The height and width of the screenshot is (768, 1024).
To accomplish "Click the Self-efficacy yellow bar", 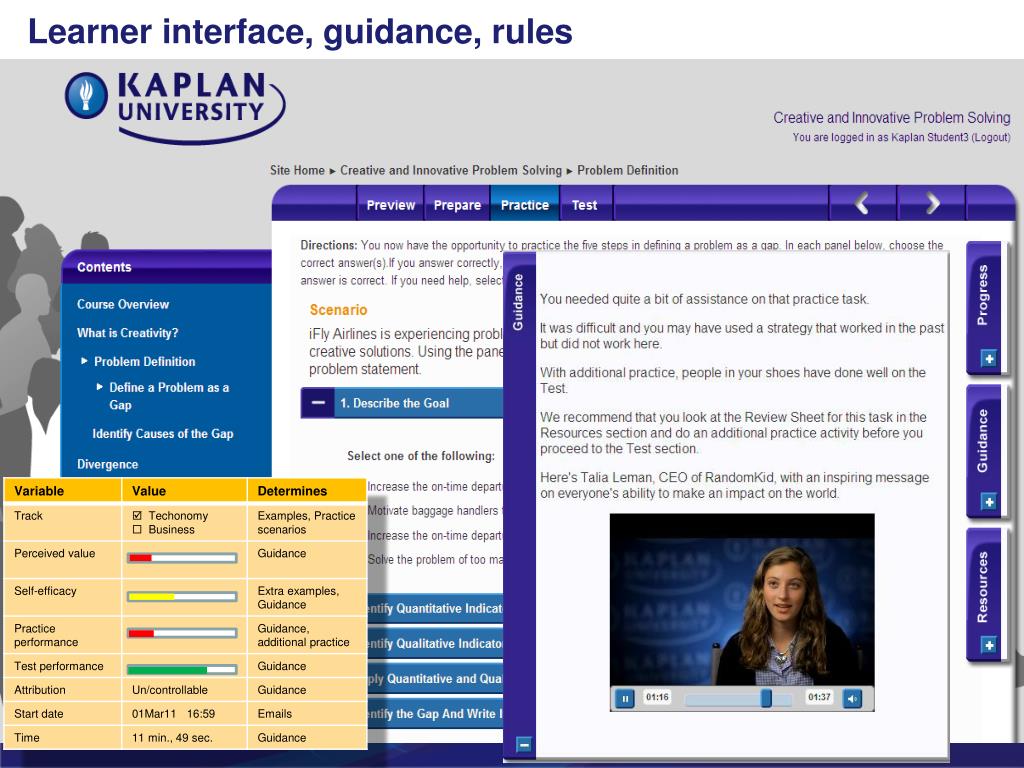I will pyautogui.click(x=182, y=596).
